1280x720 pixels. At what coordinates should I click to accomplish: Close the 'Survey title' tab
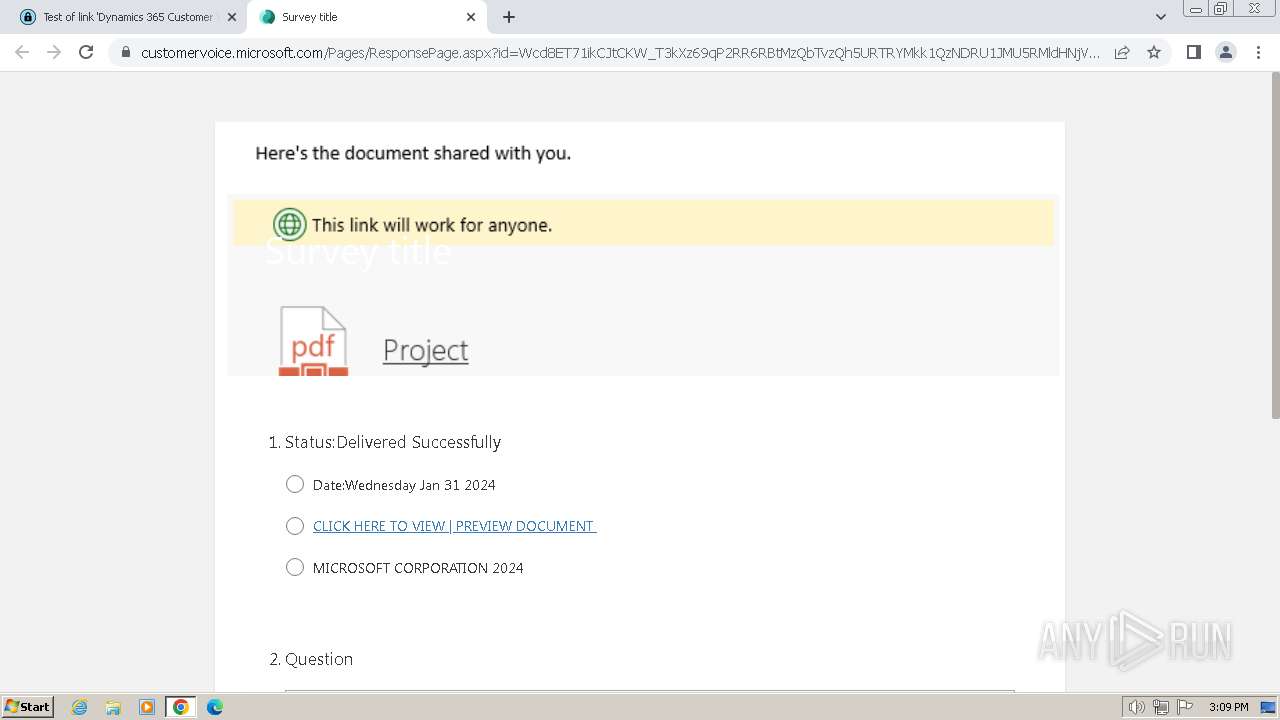(471, 17)
